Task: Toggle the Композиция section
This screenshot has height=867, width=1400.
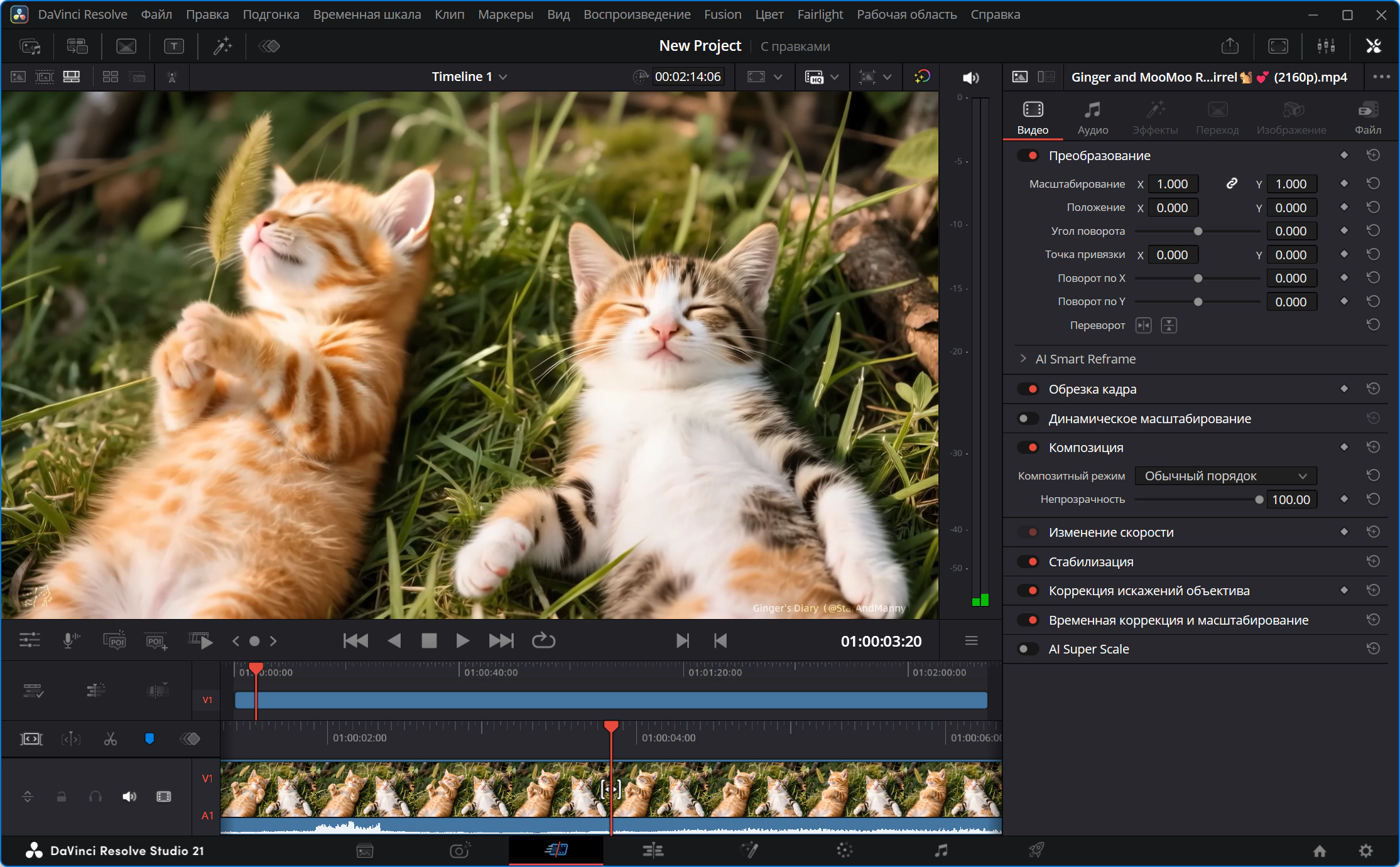Action: coord(1028,448)
